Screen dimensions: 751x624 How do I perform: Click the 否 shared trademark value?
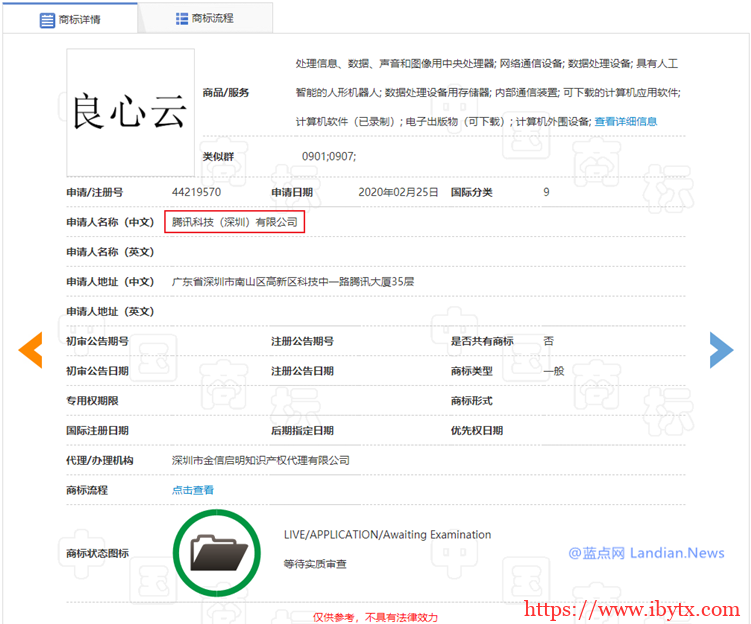(x=549, y=341)
